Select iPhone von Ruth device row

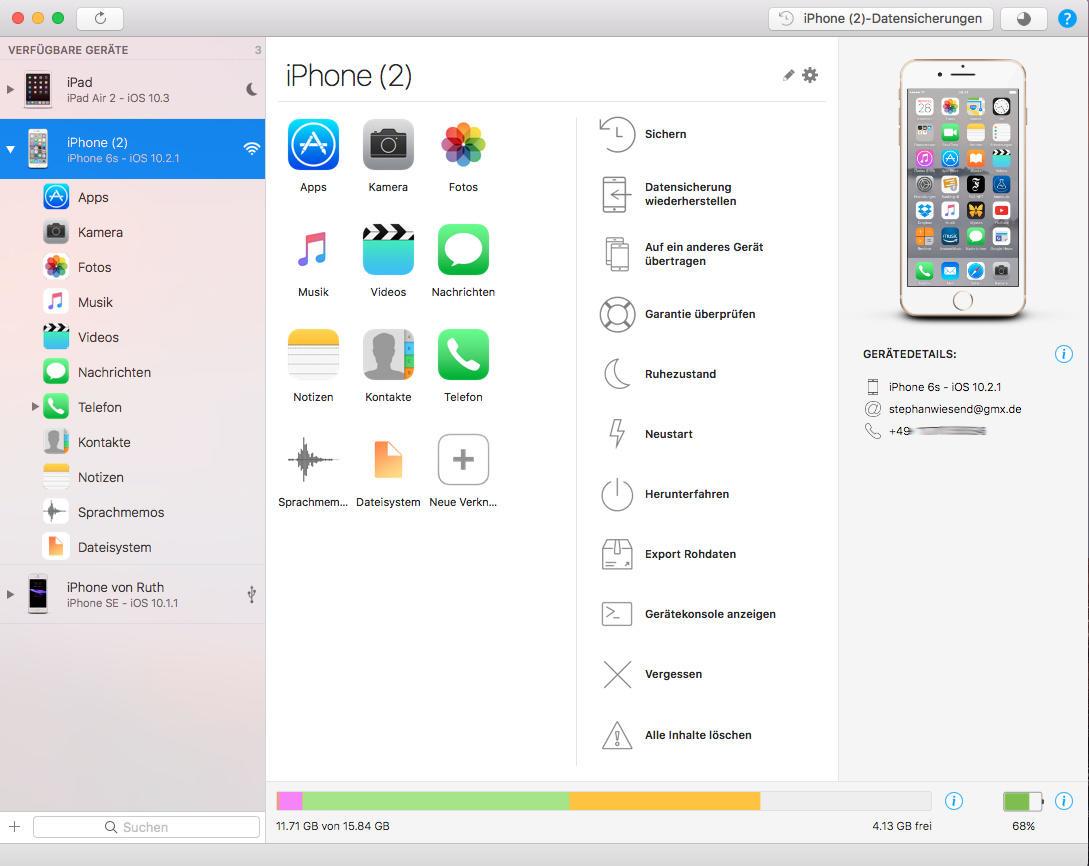(132, 594)
